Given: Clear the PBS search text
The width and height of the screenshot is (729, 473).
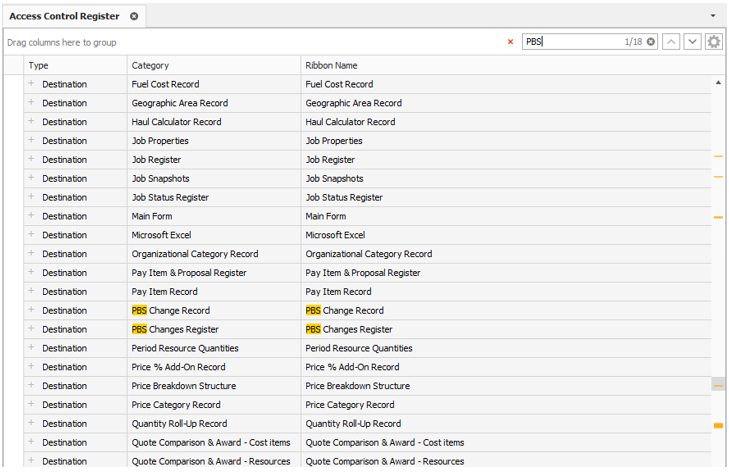Looking at the screenshot, I should point(651,42).
